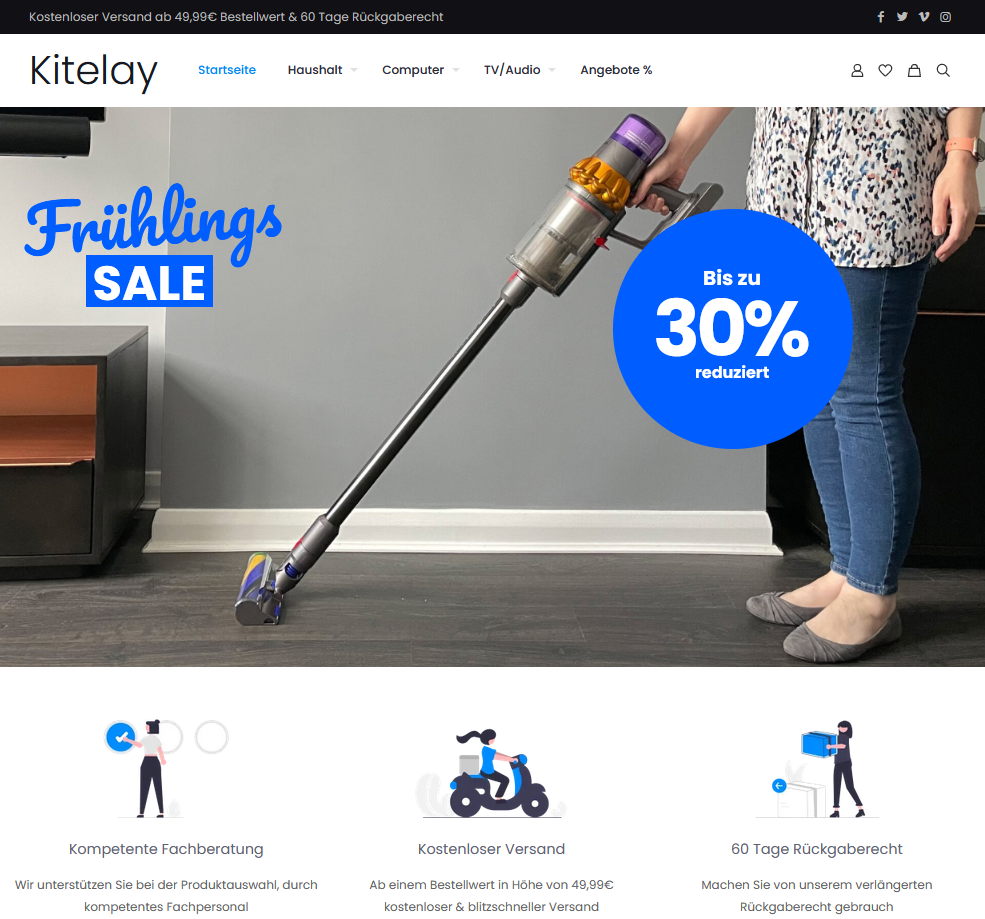Open search with magnifier icon

click(943, 70)
